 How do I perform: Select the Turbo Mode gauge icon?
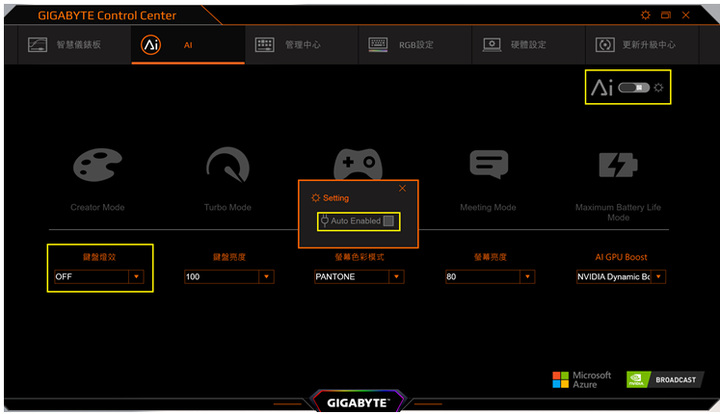click(228, 163)
